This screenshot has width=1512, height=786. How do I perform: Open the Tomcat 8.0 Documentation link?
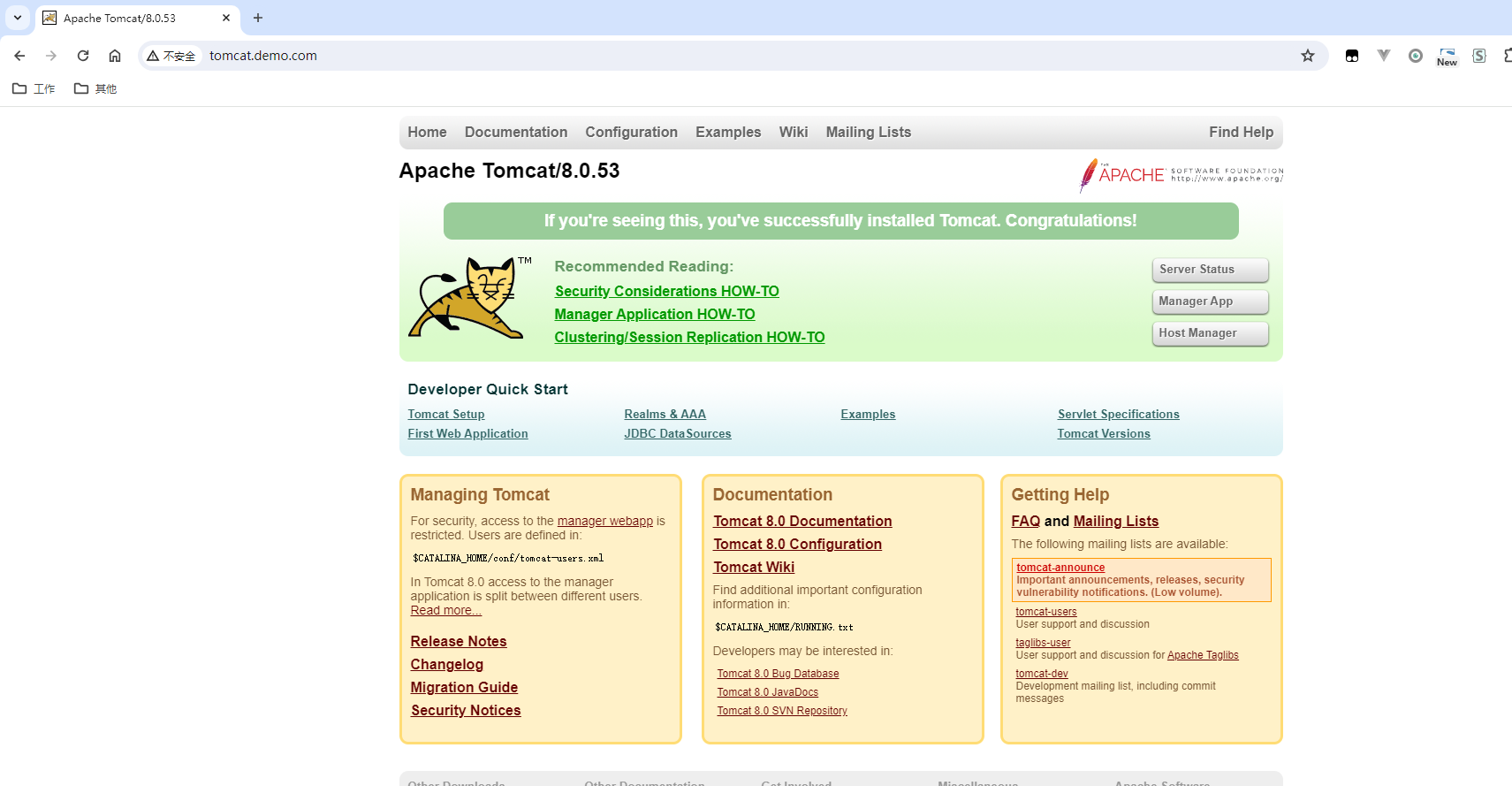point(802,521)
